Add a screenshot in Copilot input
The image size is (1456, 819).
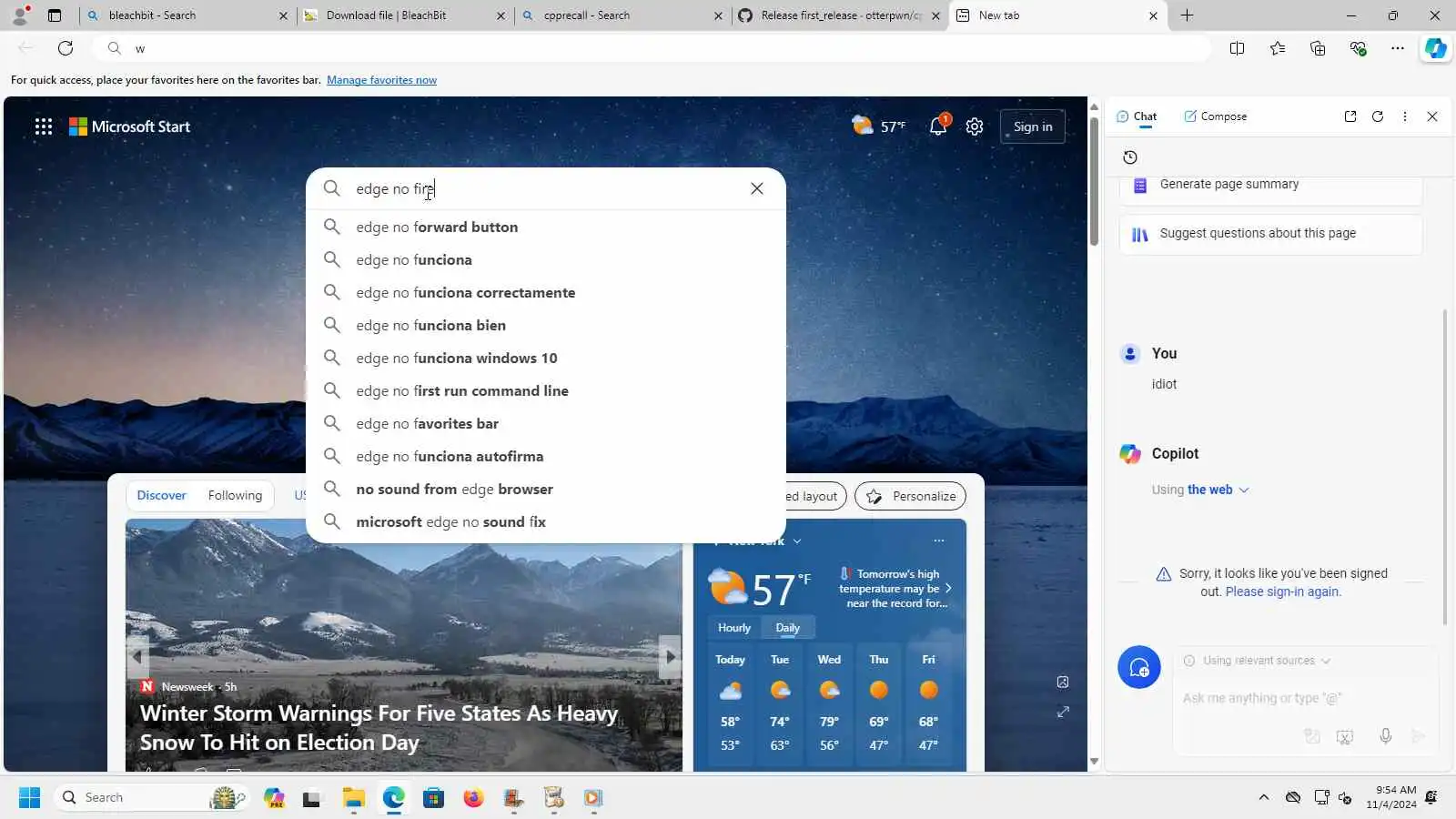point(1345,736)
